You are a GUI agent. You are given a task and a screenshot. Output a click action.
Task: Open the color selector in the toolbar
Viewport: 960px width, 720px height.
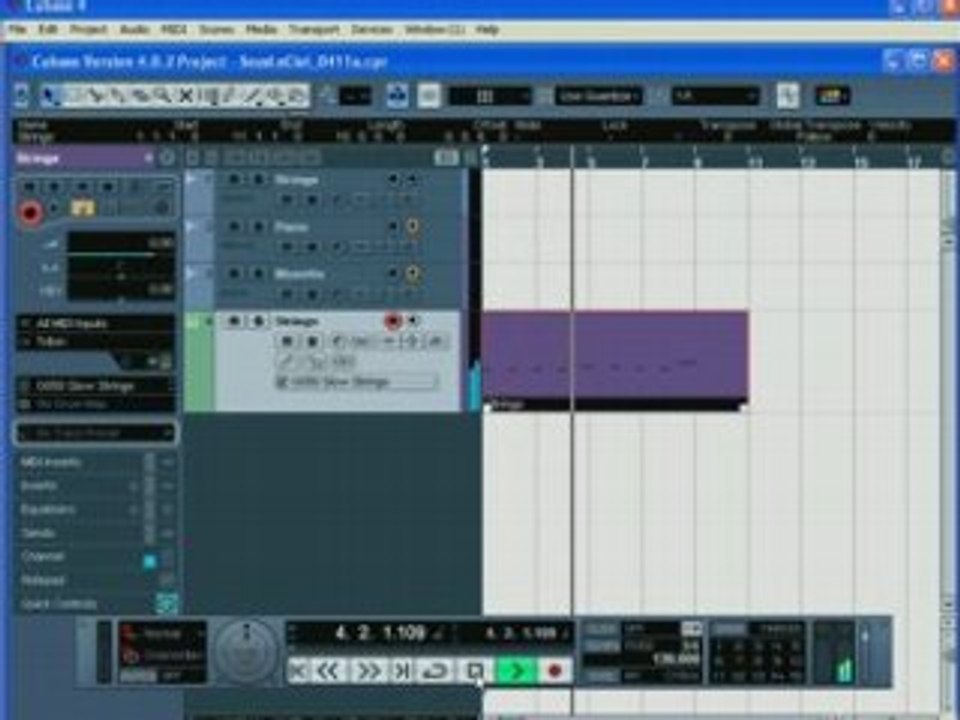pyautogui.click(x=832, y=96)
